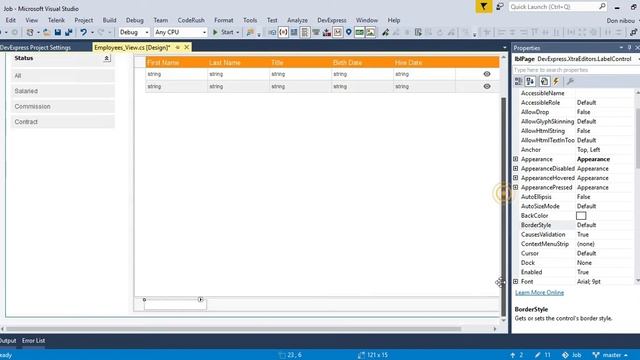Open the Analyze menu
Screen dimensions: 640x360
tap(298, 20)
